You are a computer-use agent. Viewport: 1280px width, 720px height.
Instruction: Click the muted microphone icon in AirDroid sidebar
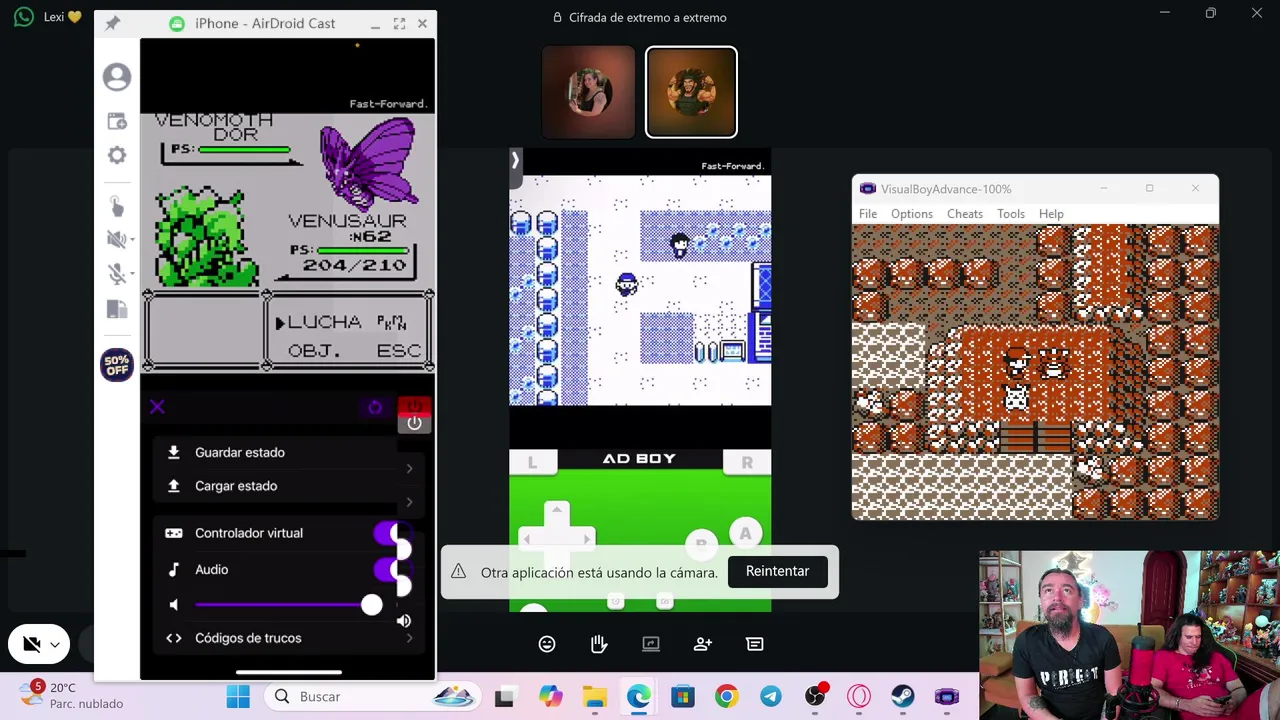point(117,274)
